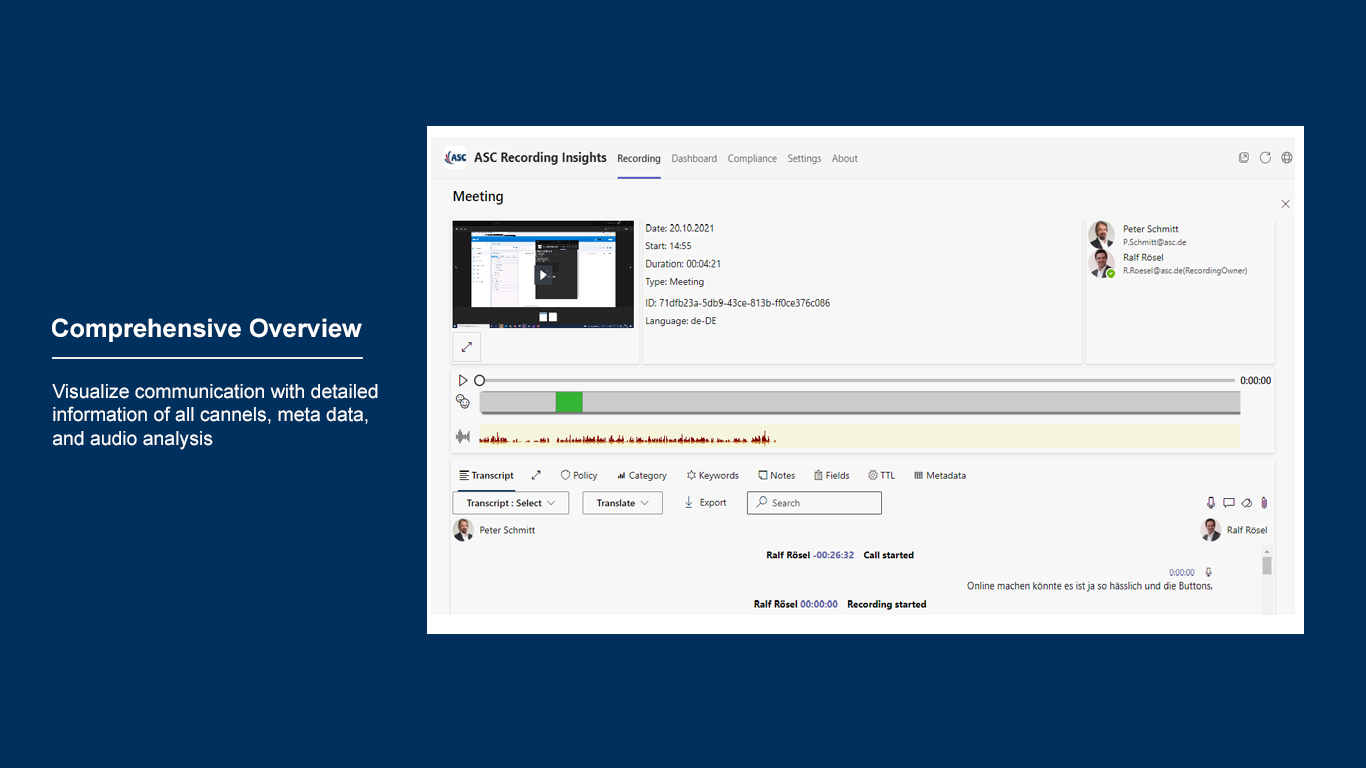Image resolution: width=1366 pixels, height=768 pixels.
Task: Open the About tab
Action: (845, 158)
